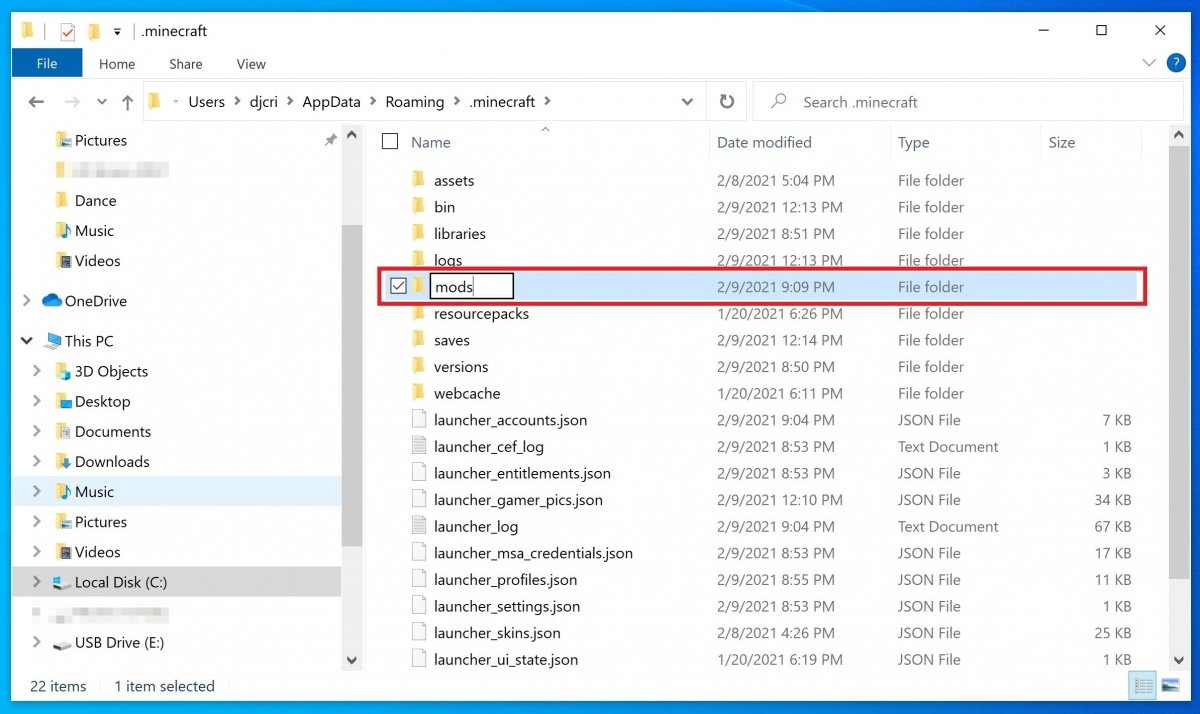Image resolution: width=1200 pixels, height=714 pixels.
Task: Sort by the Type column header
Action: coord(913,142)
